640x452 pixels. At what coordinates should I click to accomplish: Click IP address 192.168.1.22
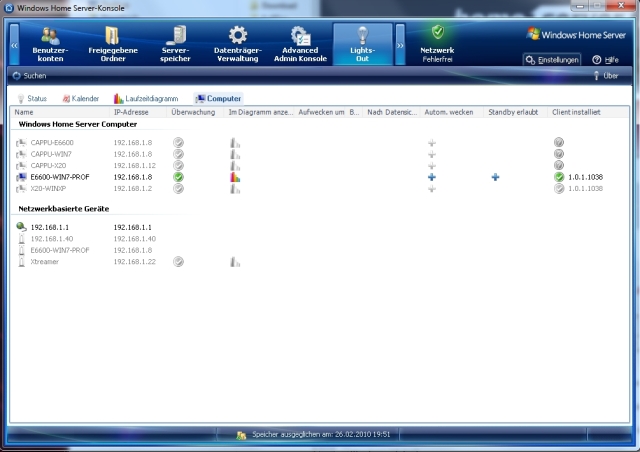pos(135,262)
